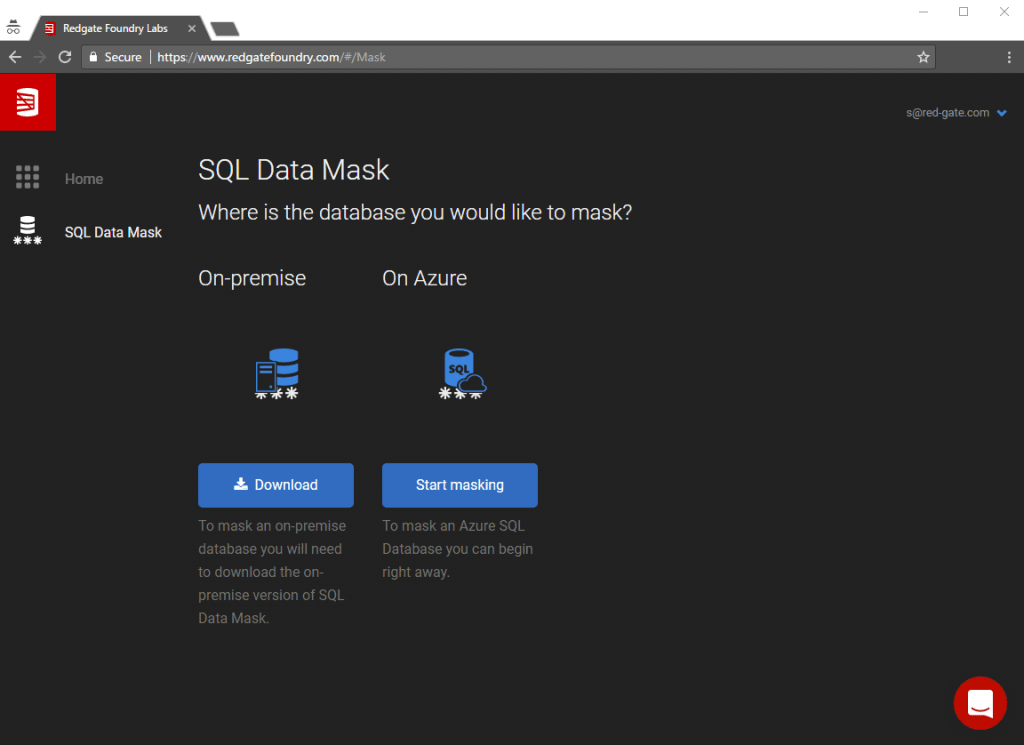Select the SQL Data Mask database icon
Image resolution: width=1024 pixels, height=745 pixels.
point(27,230)
